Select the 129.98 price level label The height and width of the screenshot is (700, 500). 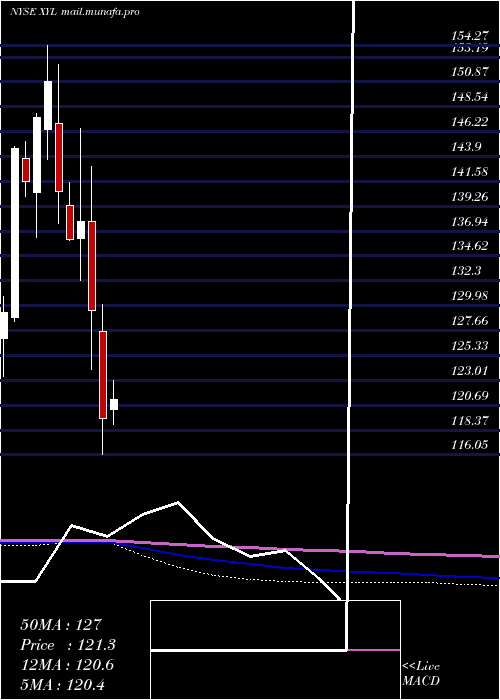pyautogui.click(x=470, y=296)
